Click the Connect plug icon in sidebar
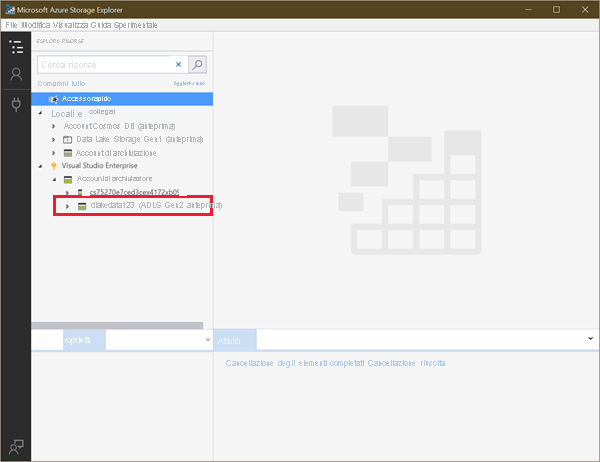This screenshot has height=462, width=600. pyautogui.click(x=16, y=104)
